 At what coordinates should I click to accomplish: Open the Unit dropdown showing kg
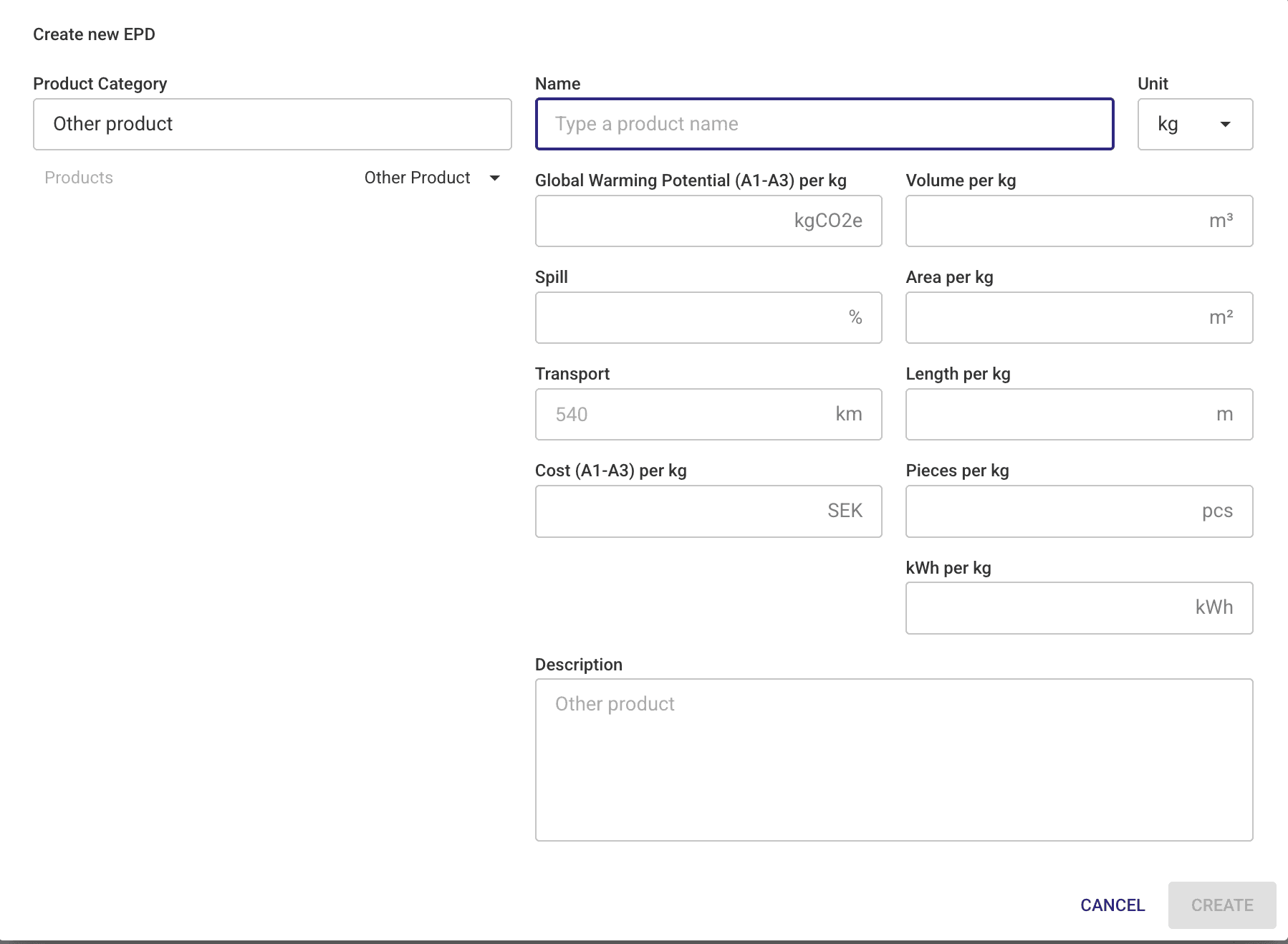[x=1194, y=124]
